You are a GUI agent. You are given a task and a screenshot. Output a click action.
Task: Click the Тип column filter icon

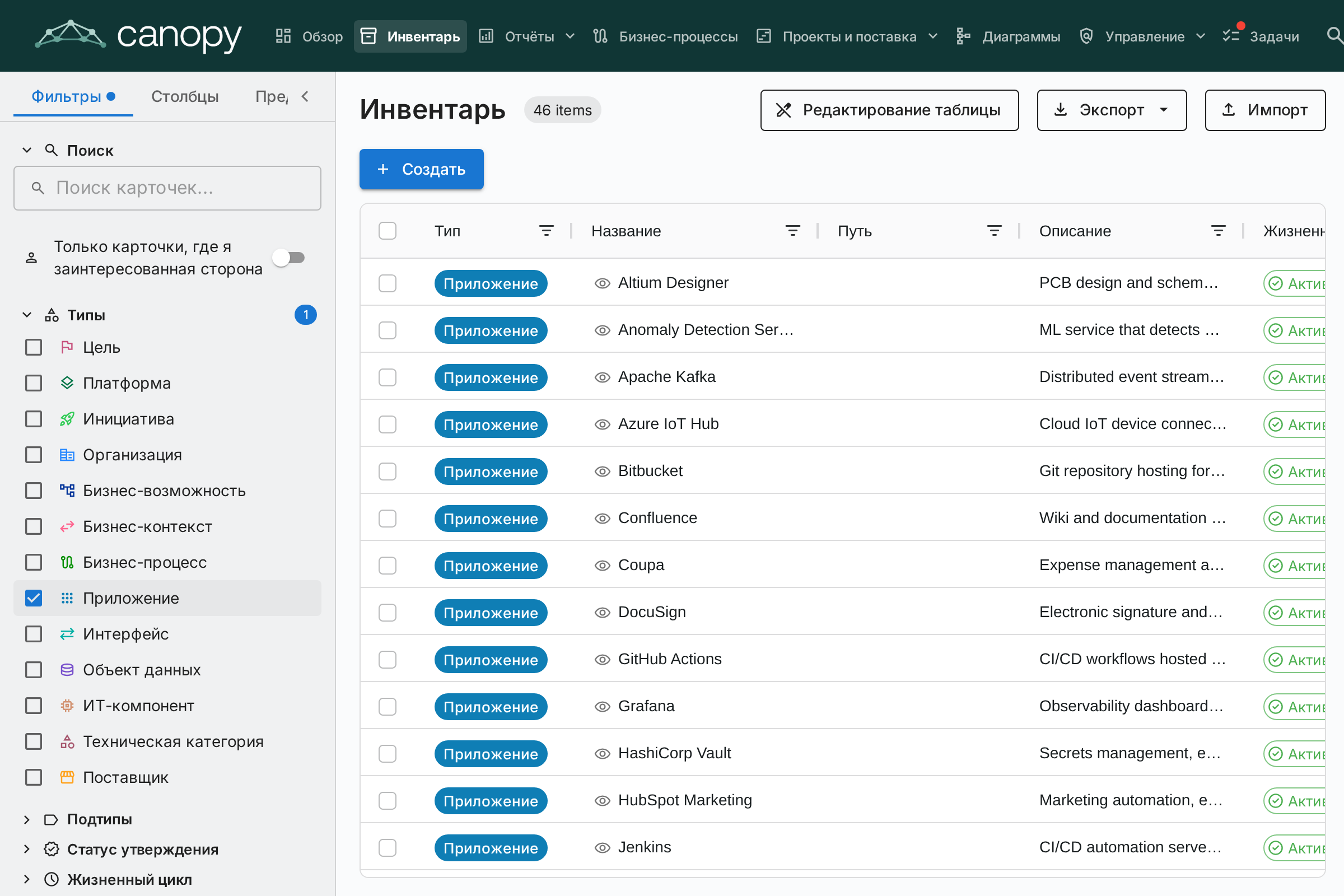click(x=547, y=231)
